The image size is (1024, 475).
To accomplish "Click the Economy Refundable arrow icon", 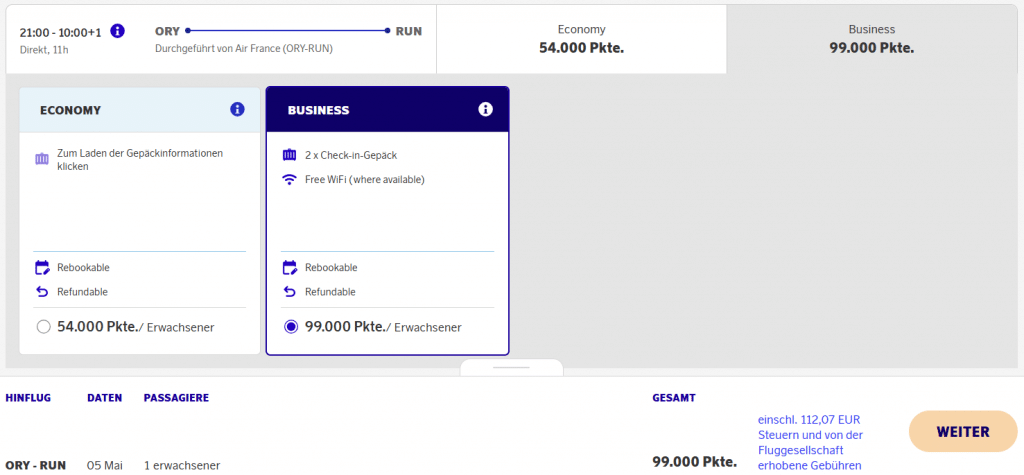I will pos(42,292).
